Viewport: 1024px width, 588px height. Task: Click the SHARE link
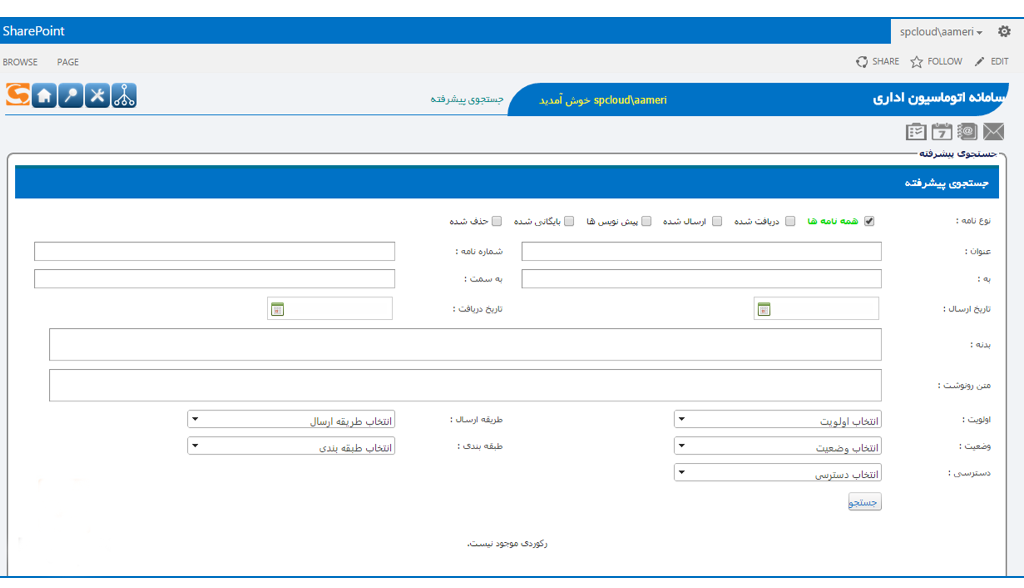(877, 62)
